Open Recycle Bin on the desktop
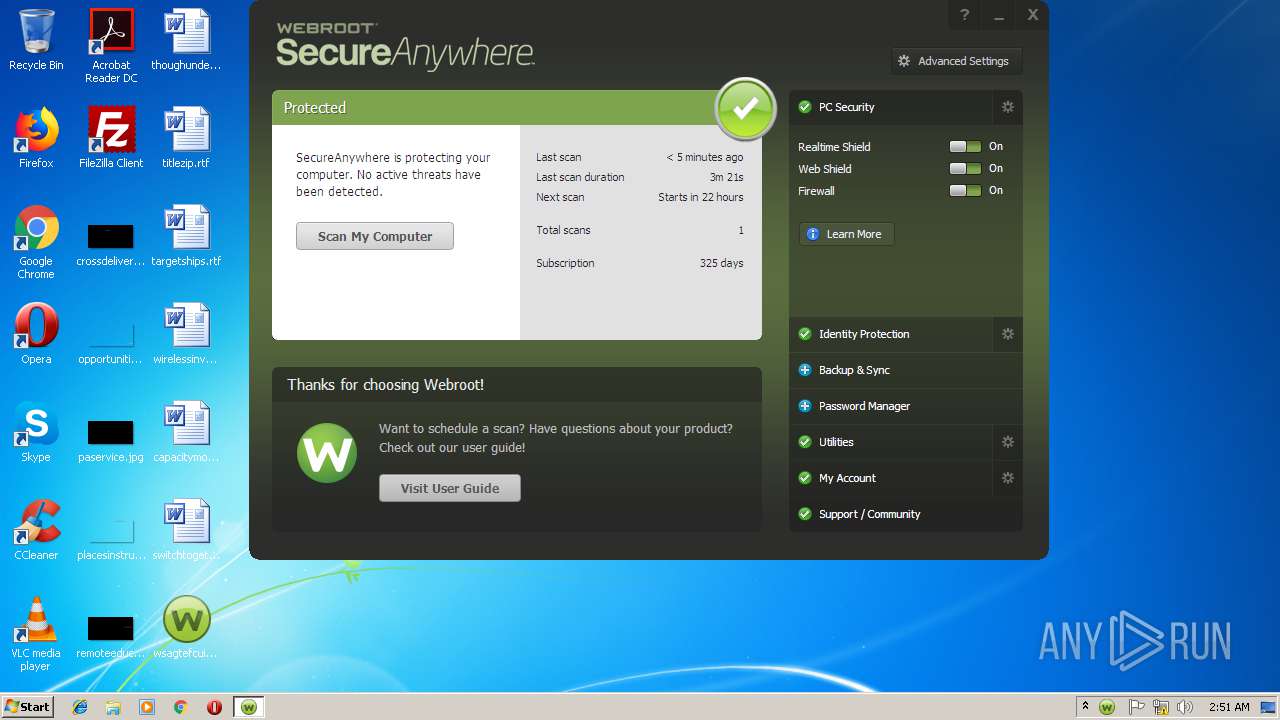 point(36,41)
